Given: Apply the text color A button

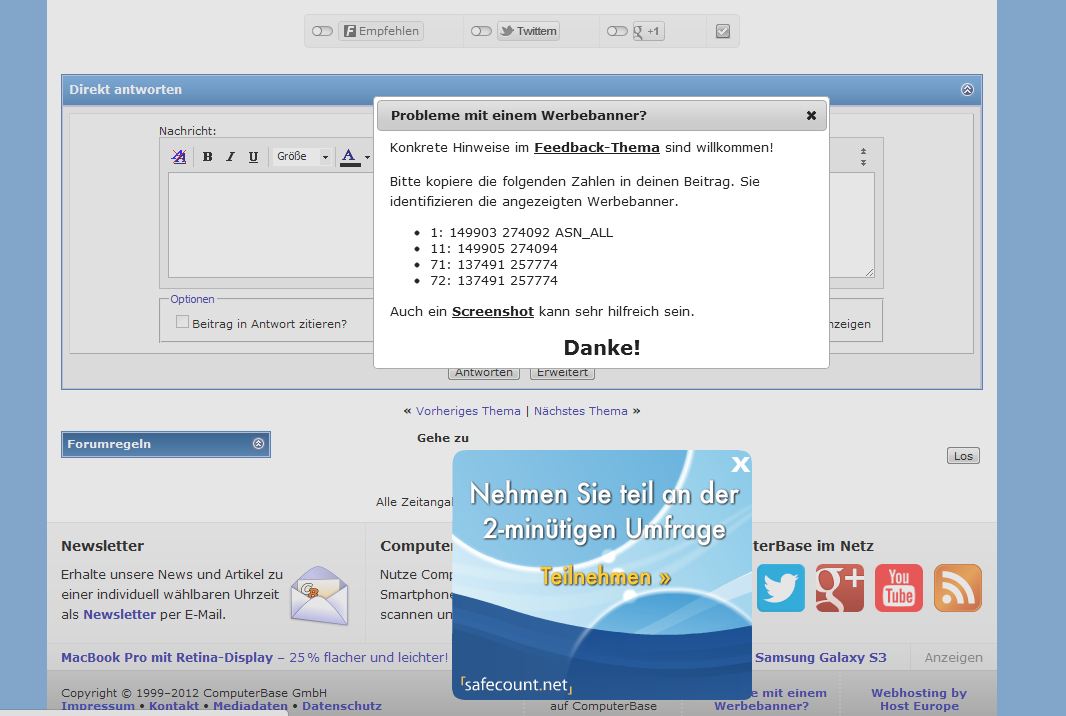Looking at the screenshot, I should point(349,156).
